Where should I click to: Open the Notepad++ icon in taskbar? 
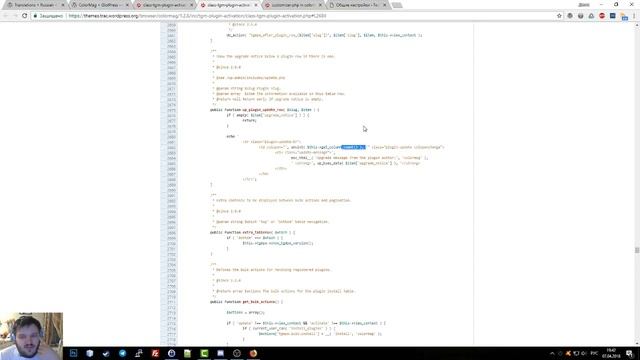(188, 353)
